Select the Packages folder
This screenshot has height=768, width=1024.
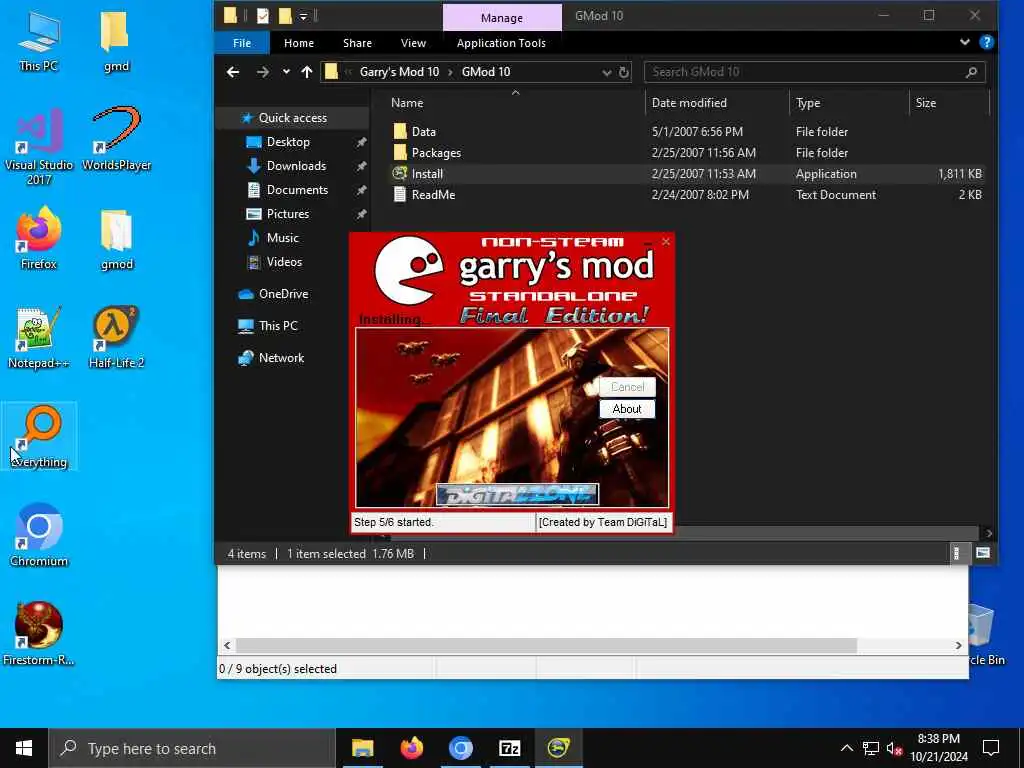click(436, 153)
